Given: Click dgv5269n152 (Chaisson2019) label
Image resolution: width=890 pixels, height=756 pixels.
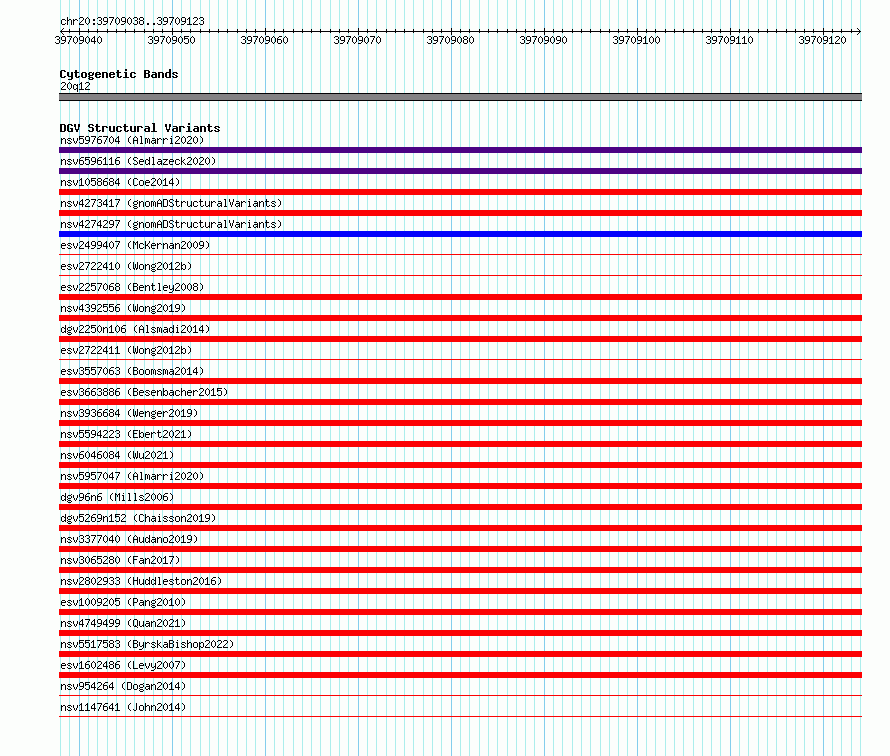Looking at the screenshot, I should click(138, 518).
